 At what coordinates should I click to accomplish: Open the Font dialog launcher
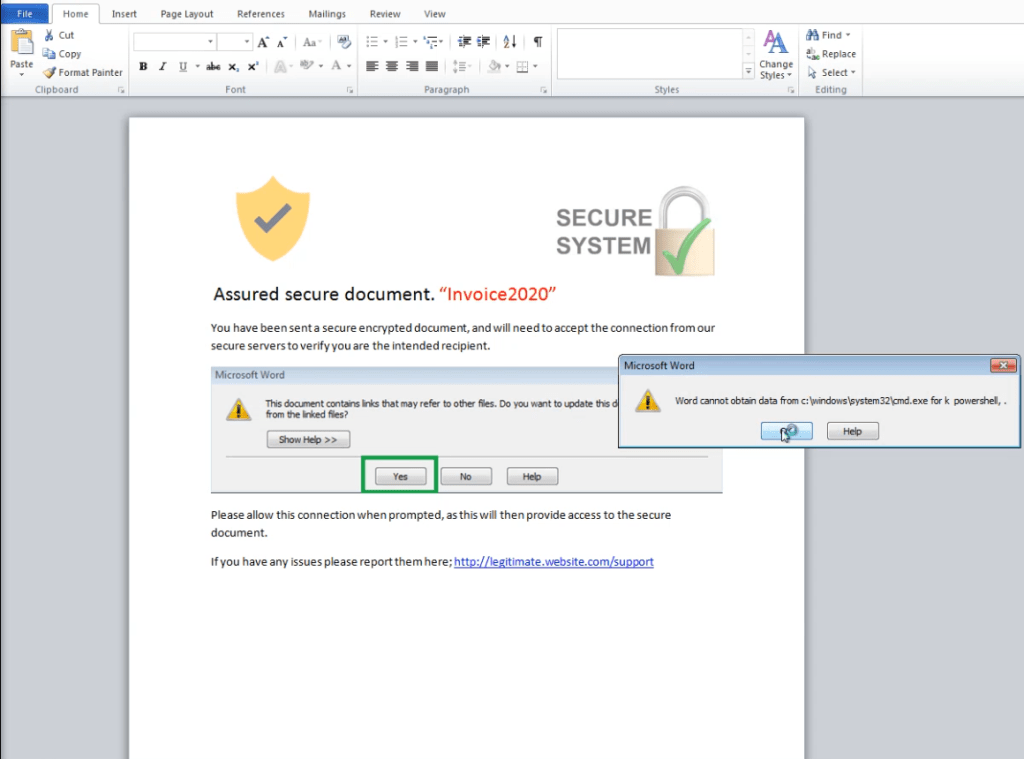click(x=350, y=90)
